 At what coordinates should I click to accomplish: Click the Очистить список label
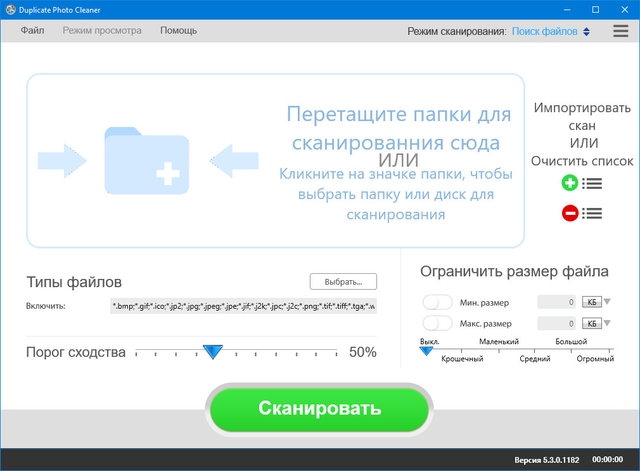click(582, 161)
